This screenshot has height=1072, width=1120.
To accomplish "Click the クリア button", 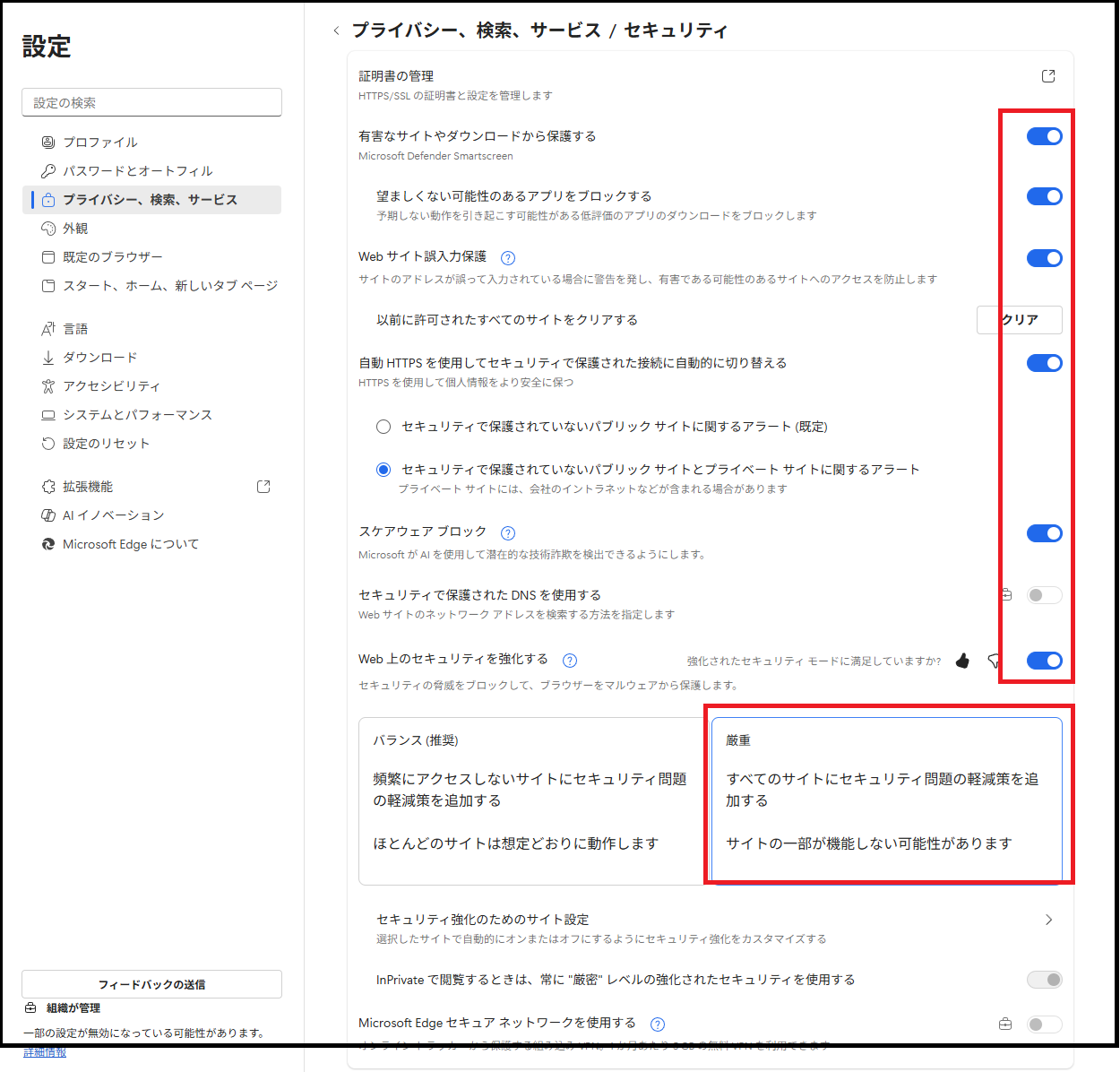I will [x=1020, y=320].
